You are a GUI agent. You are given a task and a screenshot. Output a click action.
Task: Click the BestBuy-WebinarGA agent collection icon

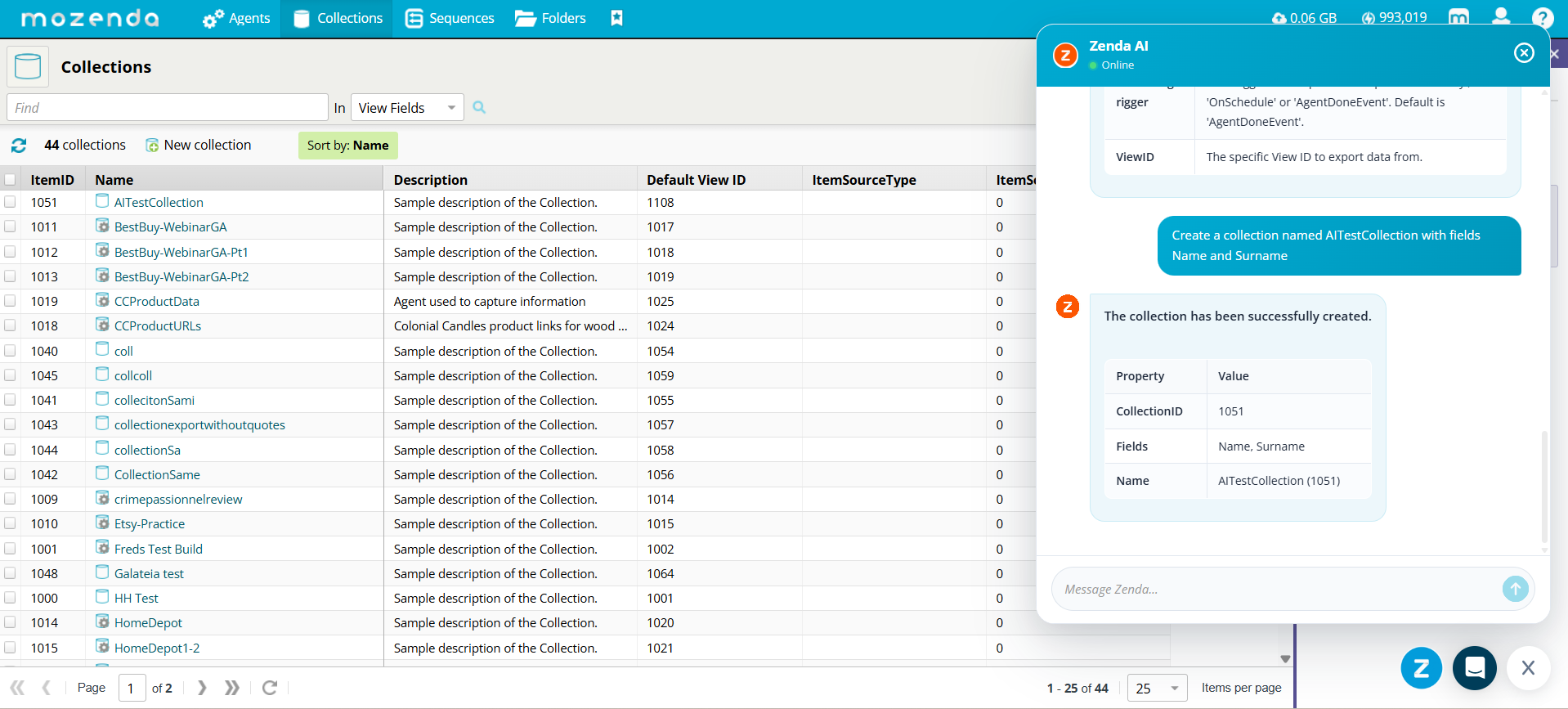[x=102, y=226]
